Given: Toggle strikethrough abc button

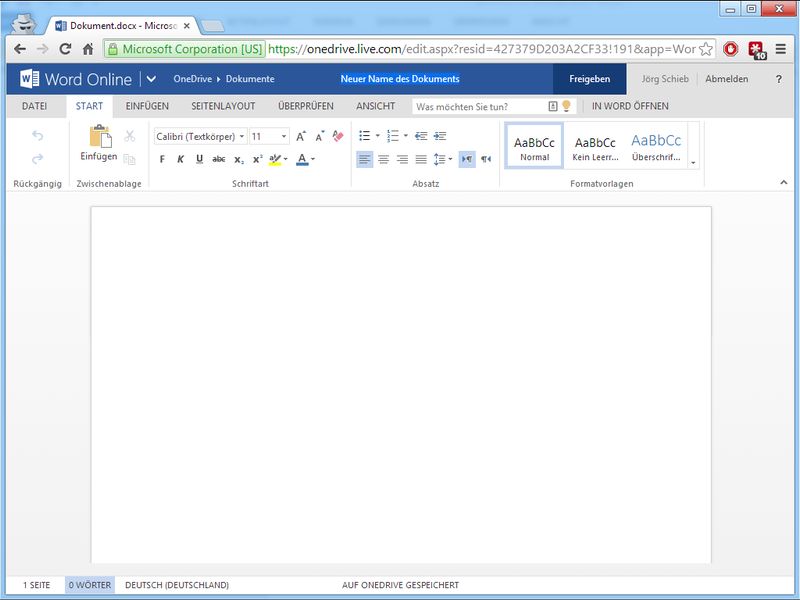Looking at the screenshot, I should pos(219,159).
